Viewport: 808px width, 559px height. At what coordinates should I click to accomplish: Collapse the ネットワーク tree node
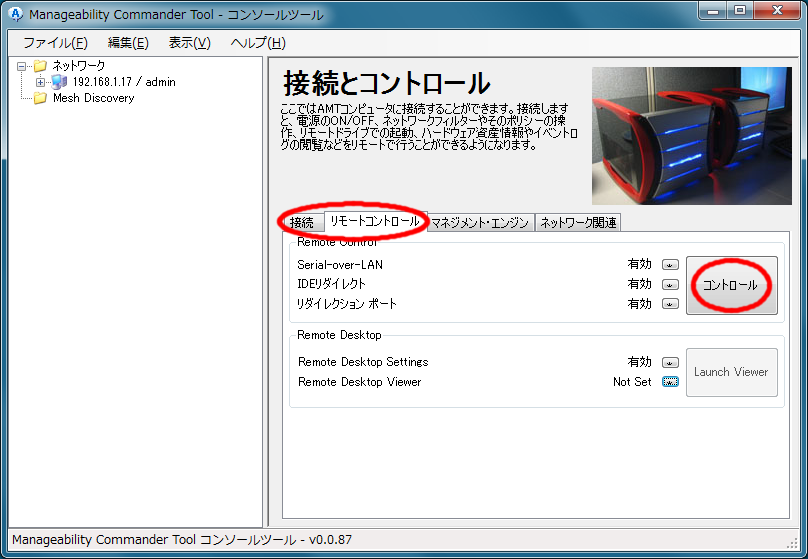(x=21, y=66)
